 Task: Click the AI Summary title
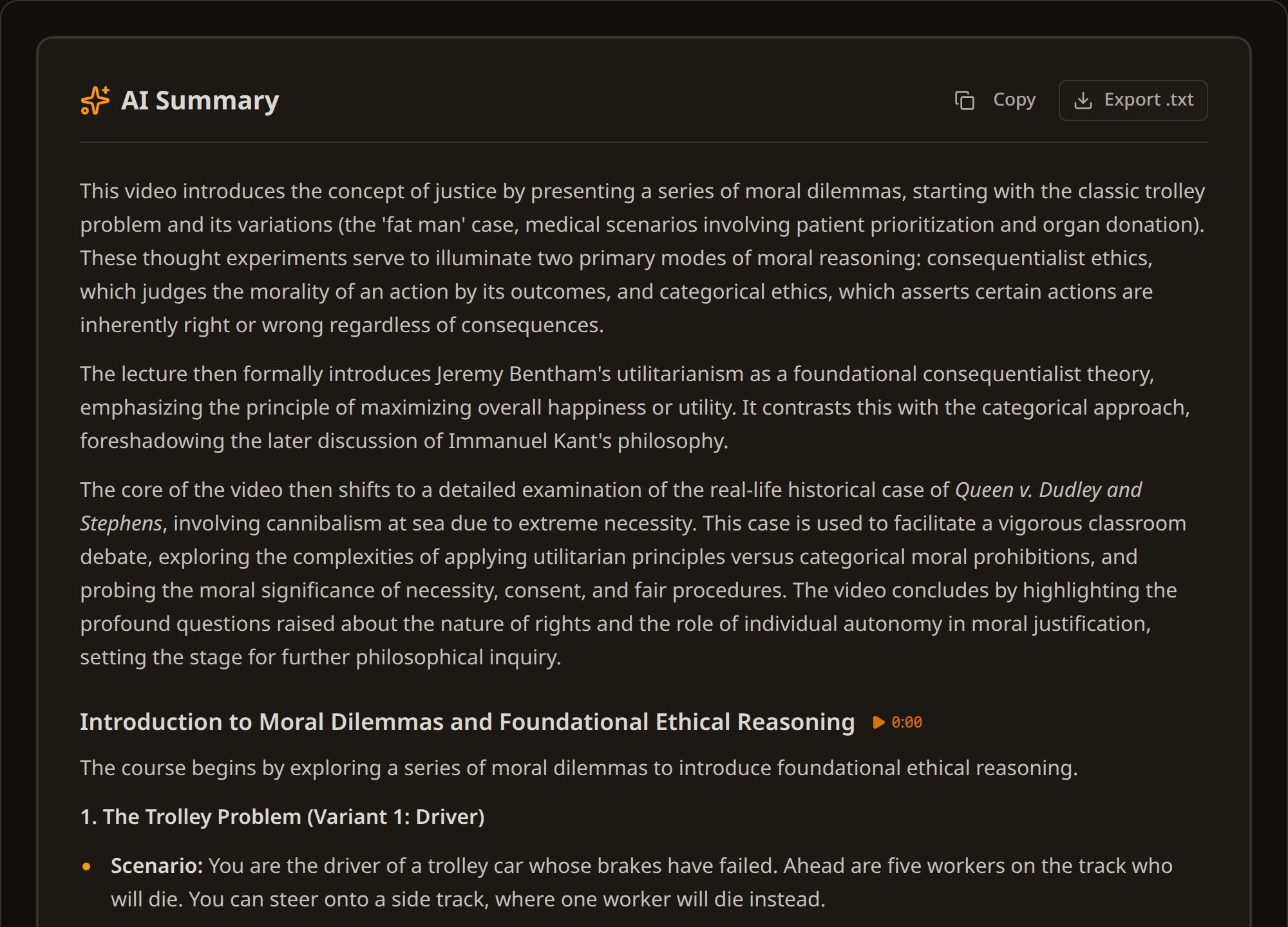[200, 100]
